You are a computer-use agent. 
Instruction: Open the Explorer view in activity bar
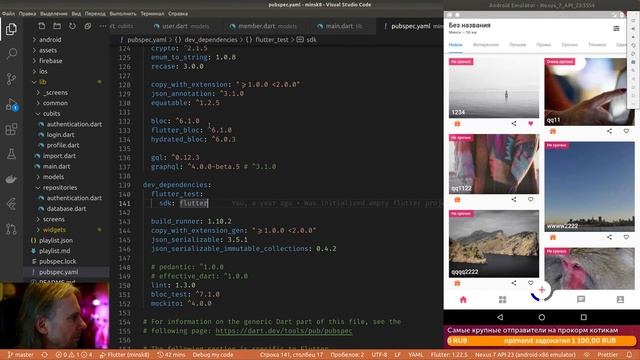[x=11, y=29]
